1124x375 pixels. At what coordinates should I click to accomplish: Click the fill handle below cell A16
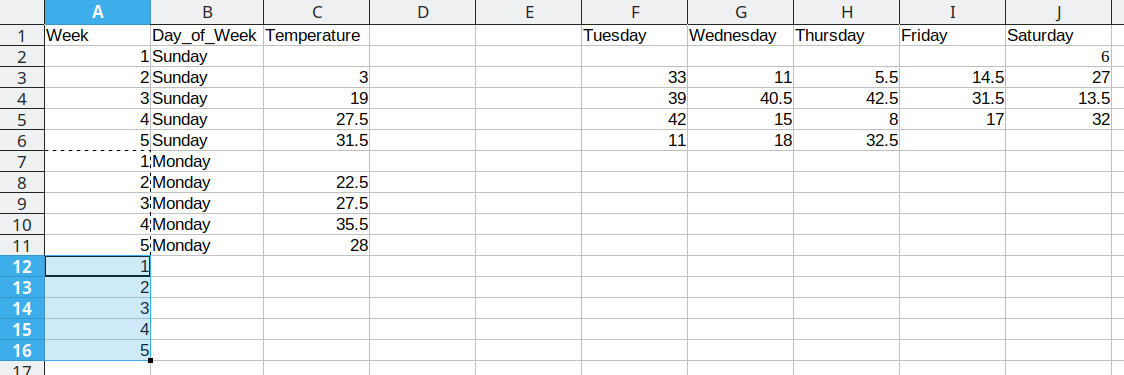coord(151,360)
